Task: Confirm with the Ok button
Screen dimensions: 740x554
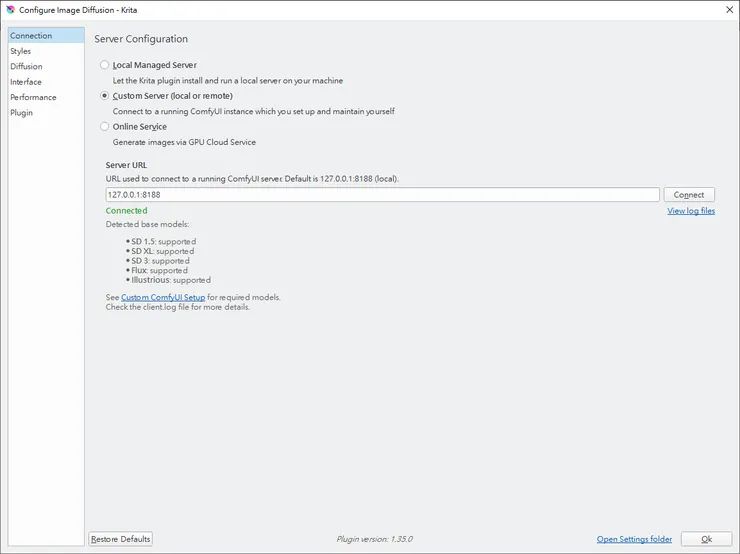Action: [x=706, y=539]
